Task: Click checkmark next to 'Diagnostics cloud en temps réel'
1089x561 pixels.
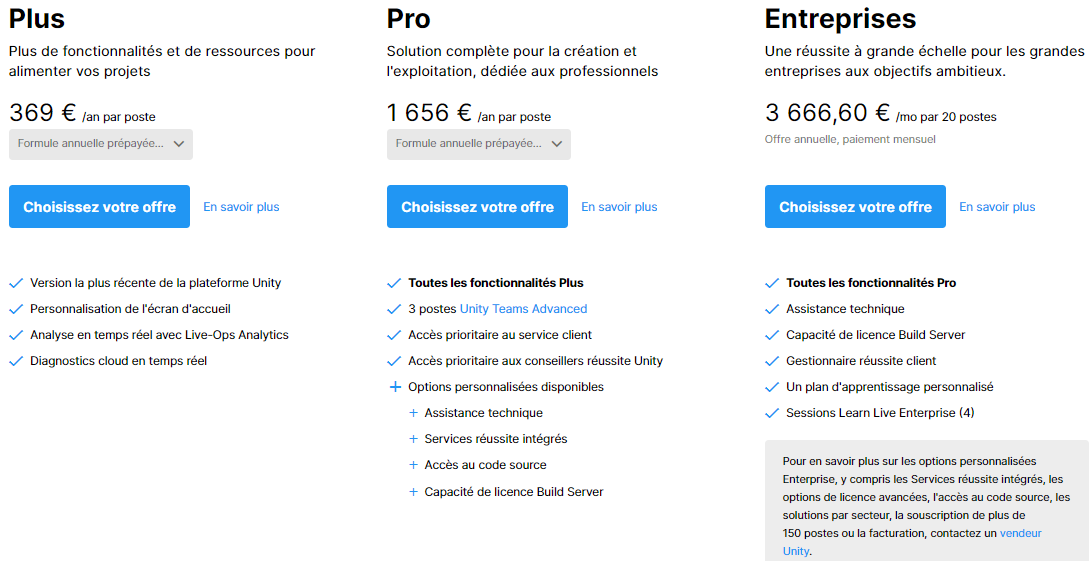Action: point(15,361)
